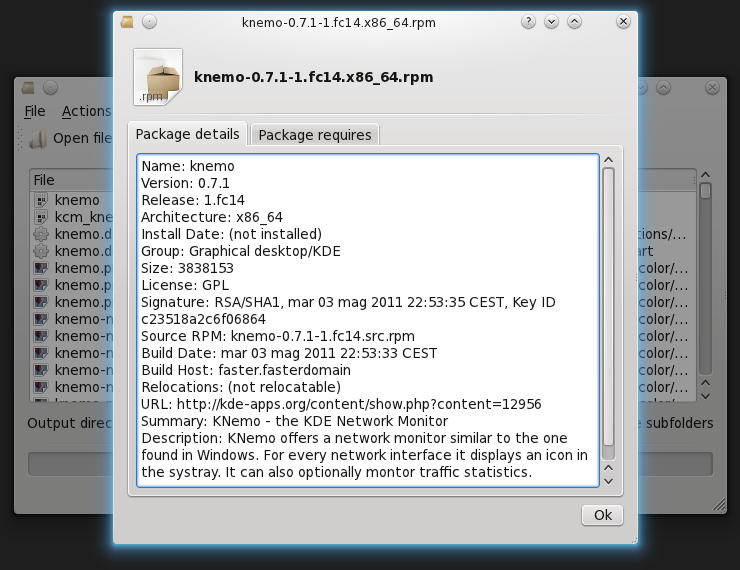The height and width of the screenshot is (570, 740).
Task: Click the License: GPL line
Action: (185, 285)
